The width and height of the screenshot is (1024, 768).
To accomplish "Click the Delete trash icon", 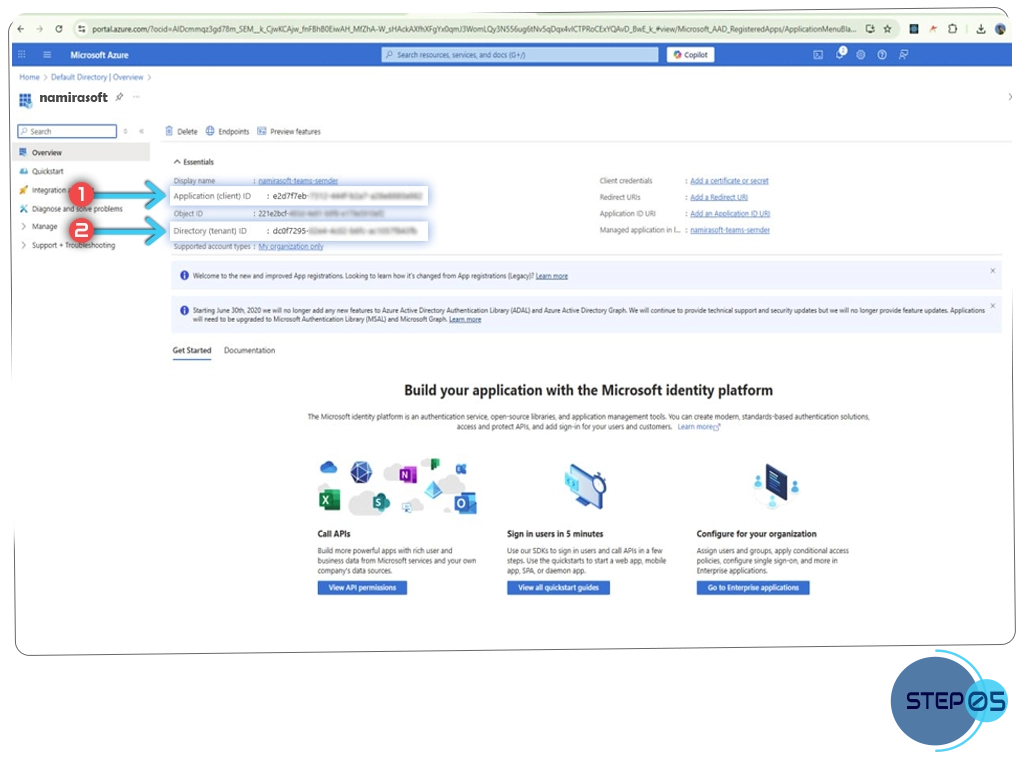I will [170, 131].
